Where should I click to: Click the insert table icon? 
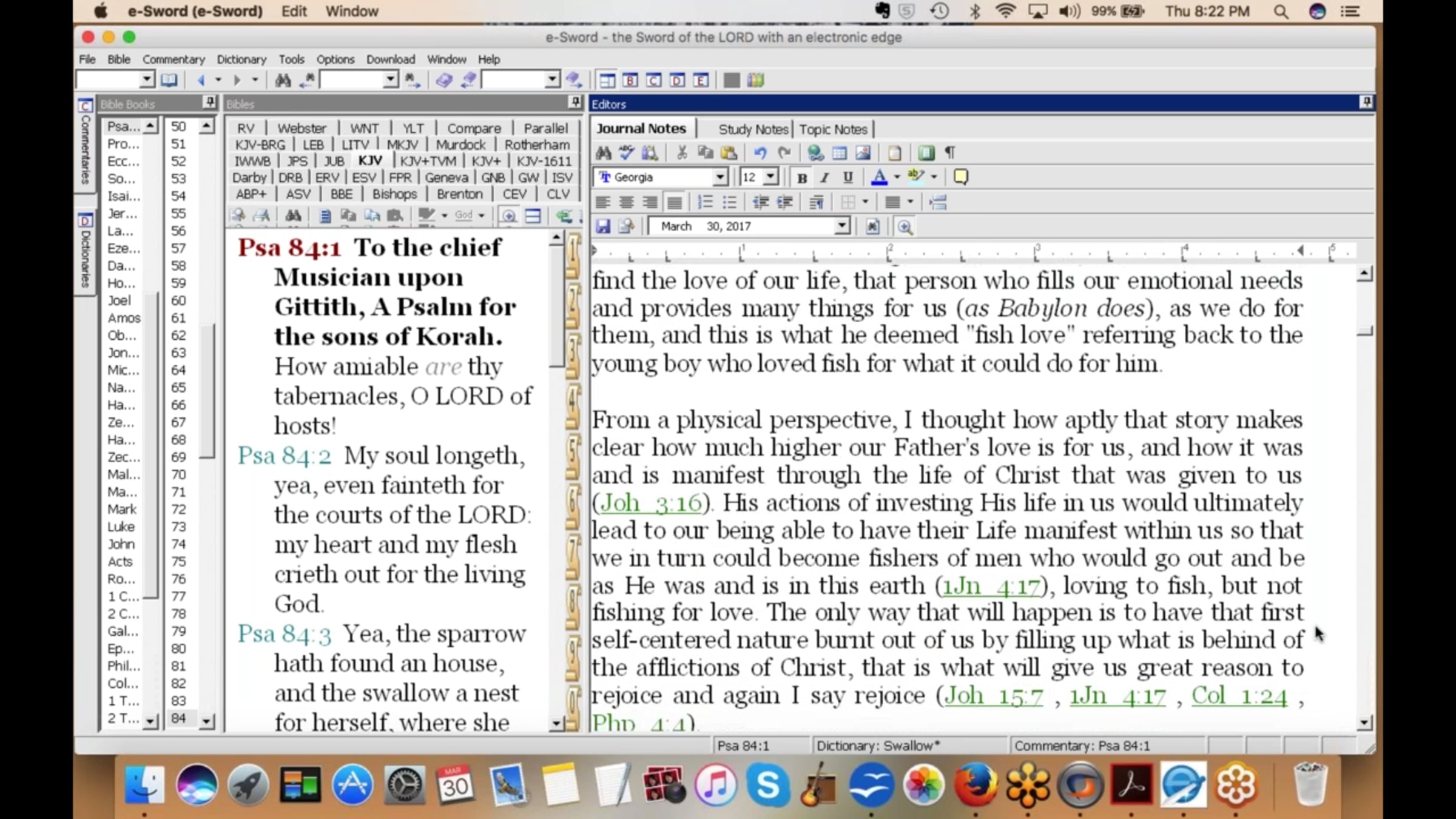[x=840, y=153]
